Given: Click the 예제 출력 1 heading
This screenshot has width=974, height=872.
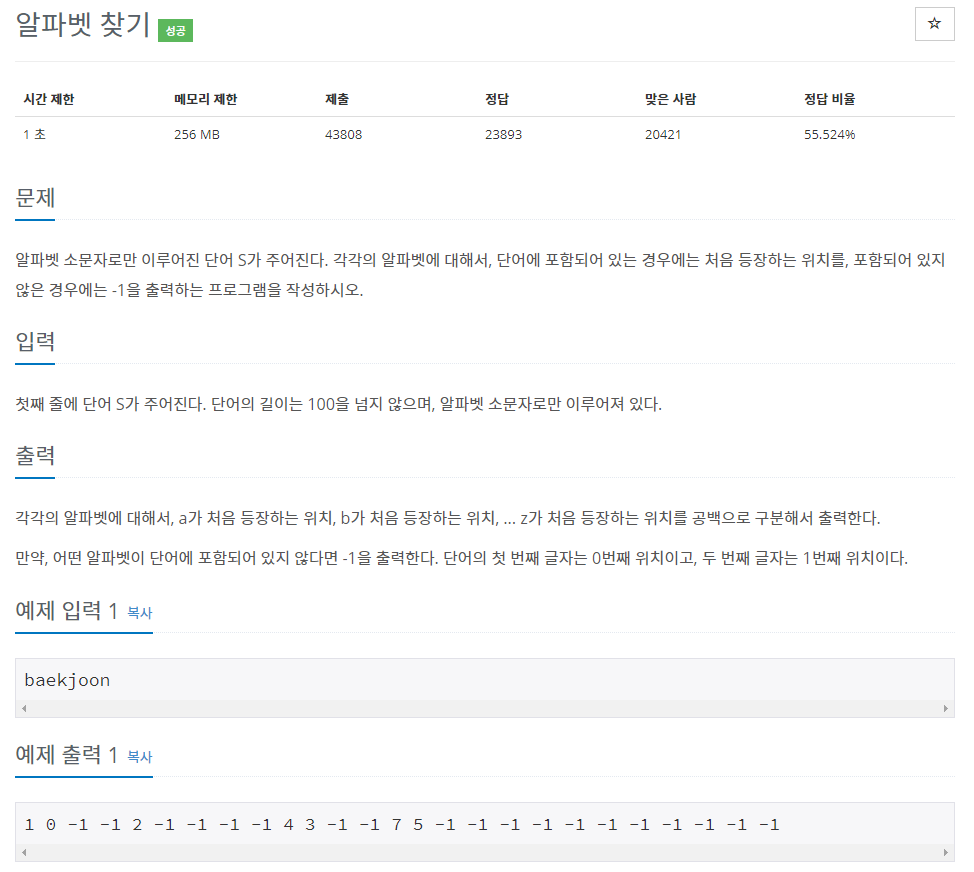Looking at the screenshot, I should coord(66,755).
